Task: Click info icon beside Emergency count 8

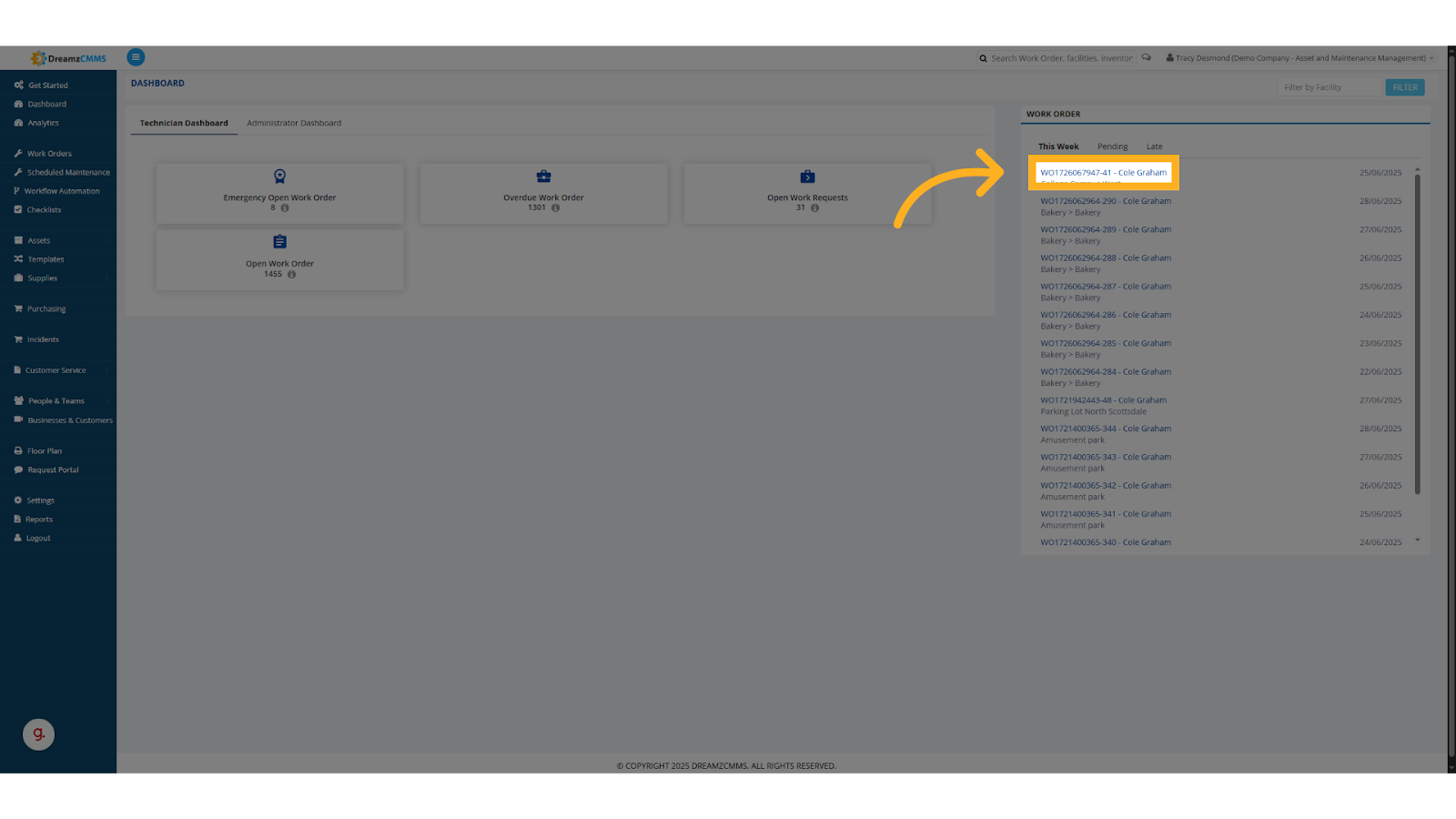Action: tap(285, 208)
